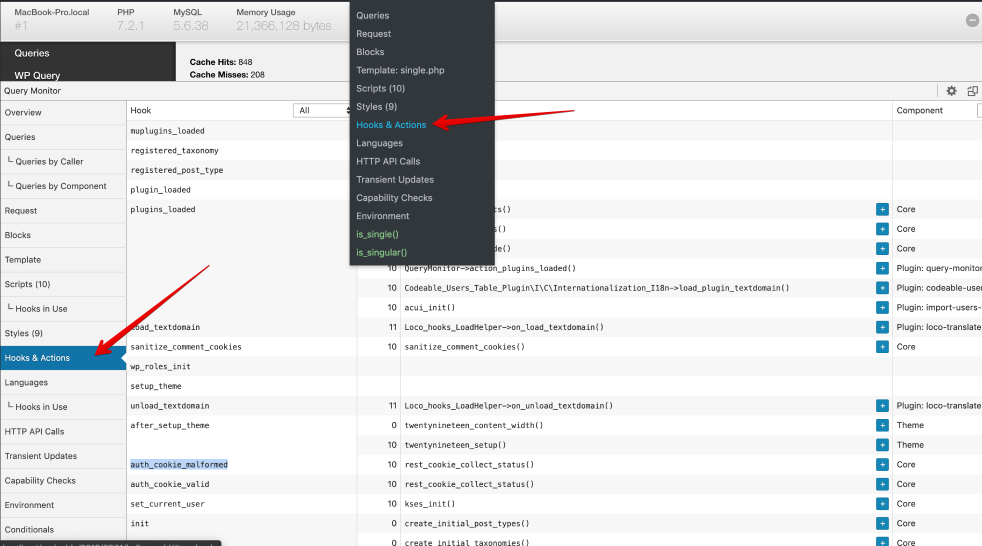Click is_singular() conditional in menu

click(x=381, y=252)
